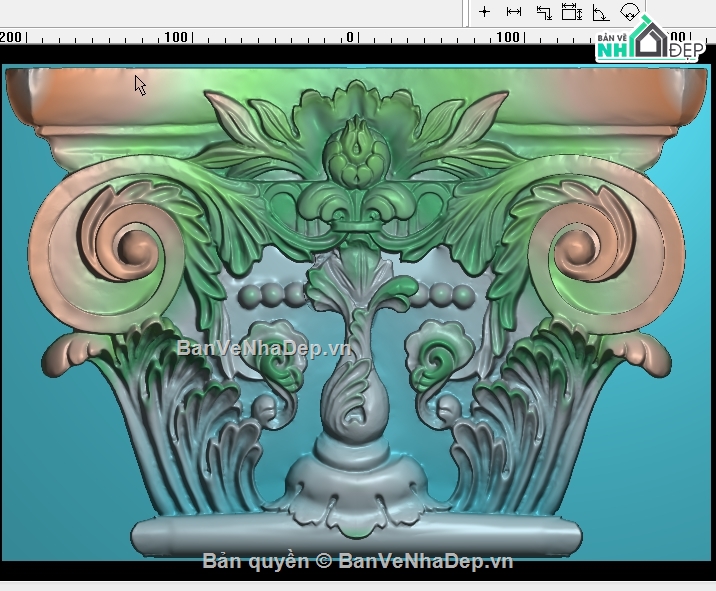Click the left row of carved beads
The height and width of the screenshot is (591, 716).
click(x=272, y=295)
